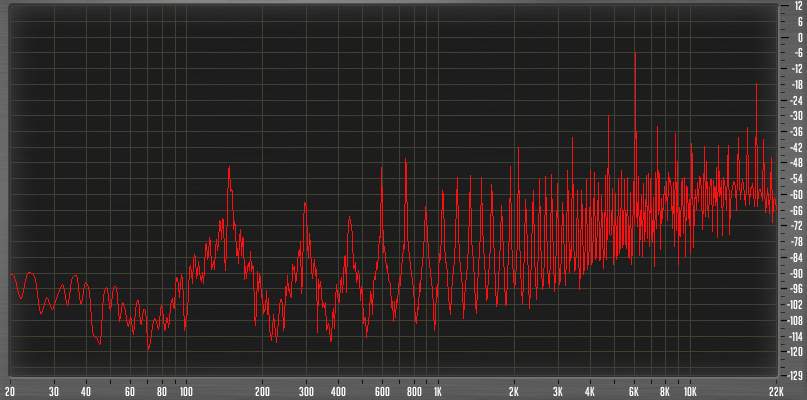Click the +12 dB level scale label
Image resolution: width=807 pixels, height=400 pixels.
pos(798,6)
